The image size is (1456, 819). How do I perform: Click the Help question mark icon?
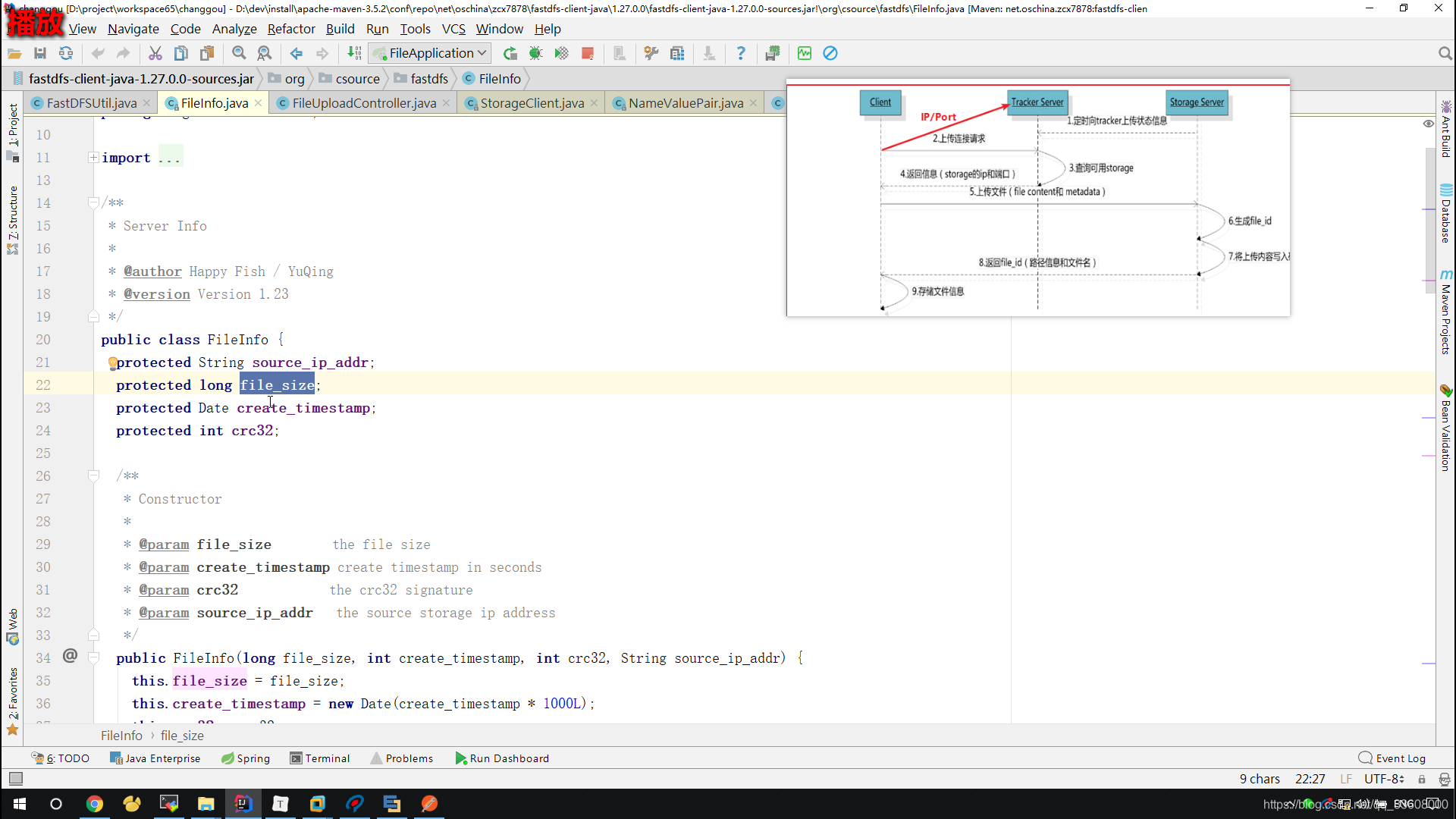(x=741, y=53)
